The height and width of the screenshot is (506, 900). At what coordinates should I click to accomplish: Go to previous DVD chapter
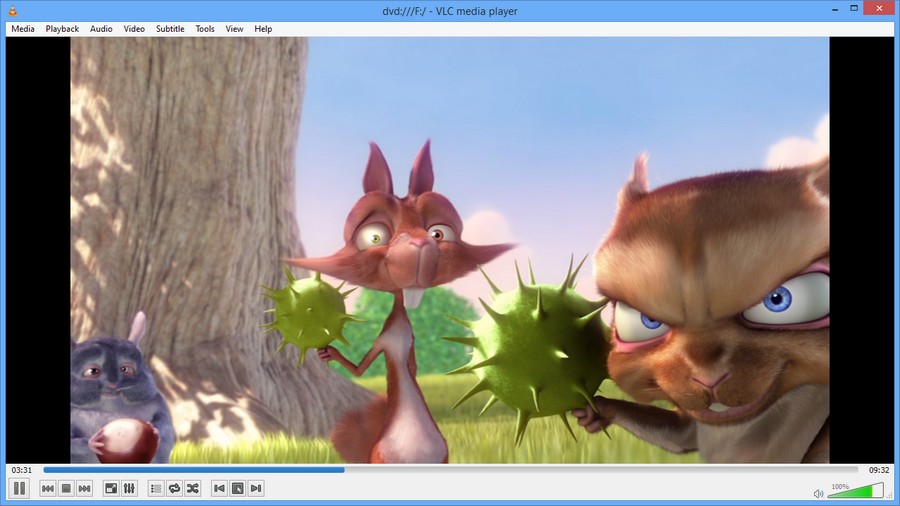[x=219, y=488]
